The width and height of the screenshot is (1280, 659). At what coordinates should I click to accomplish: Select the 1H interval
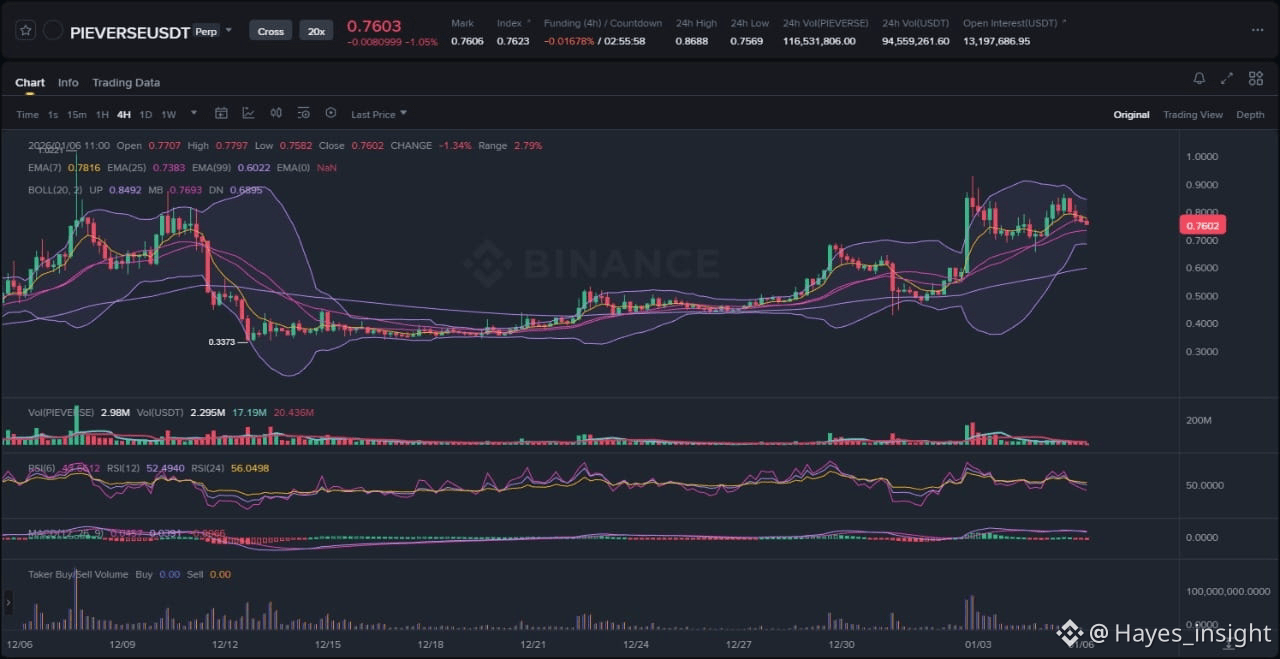coord(102,114)
